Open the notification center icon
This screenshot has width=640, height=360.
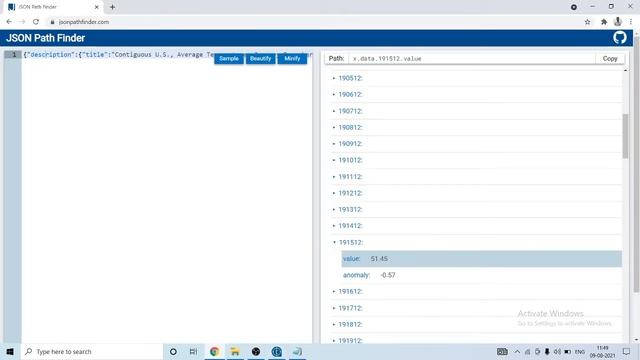click(627, 351)
